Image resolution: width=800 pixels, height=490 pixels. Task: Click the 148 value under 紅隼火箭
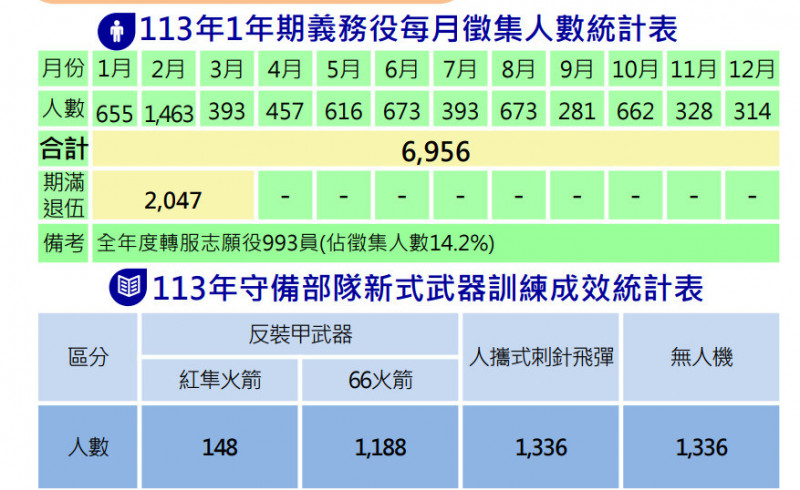(221, 447)
